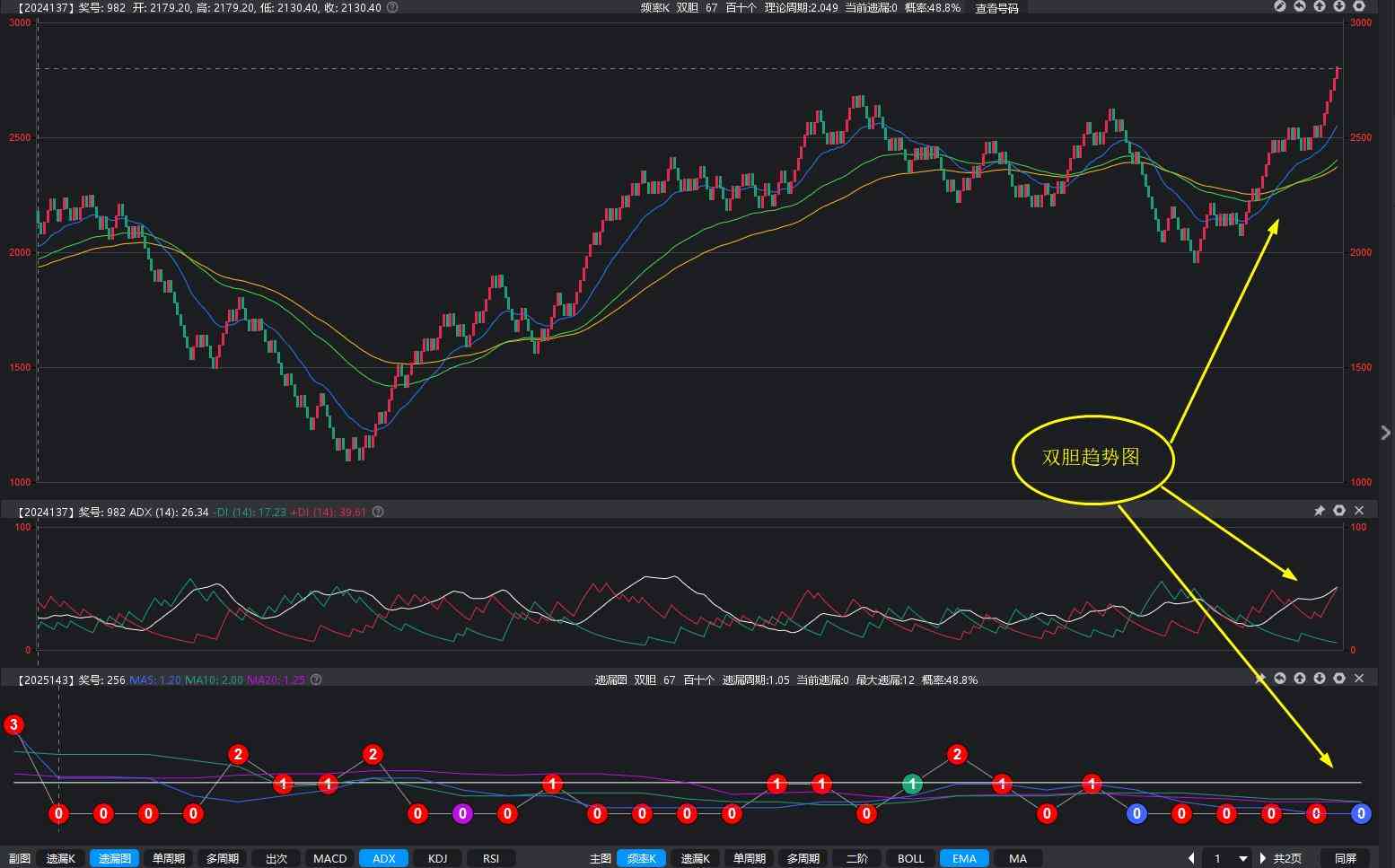1395x868 pixels.
Task: Click MA5: 1.20 label in 遗漏图 header
Action: coord(155,679)
